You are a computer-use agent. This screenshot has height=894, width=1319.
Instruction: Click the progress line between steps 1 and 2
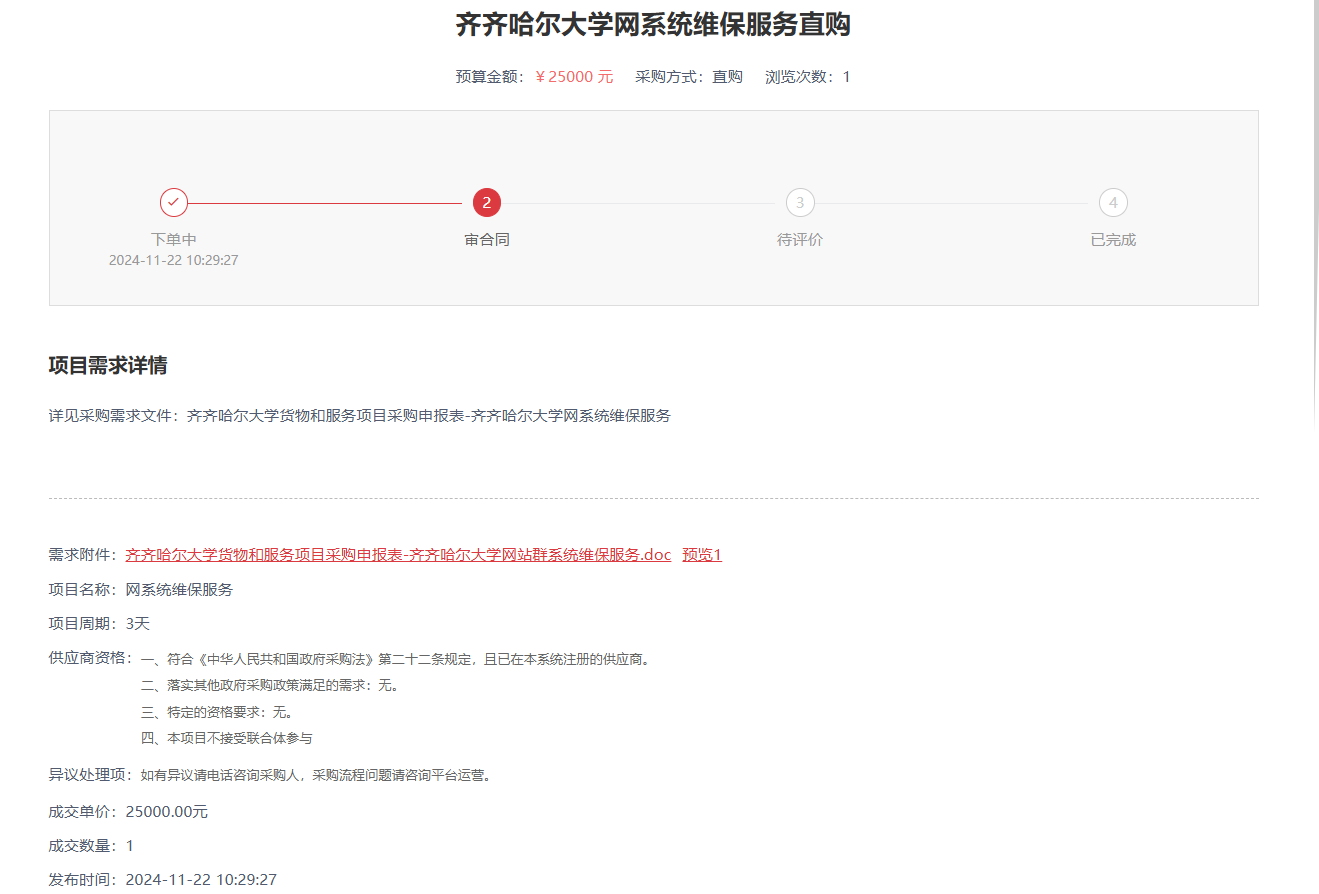pyautogui.click(x=330, y=203)
